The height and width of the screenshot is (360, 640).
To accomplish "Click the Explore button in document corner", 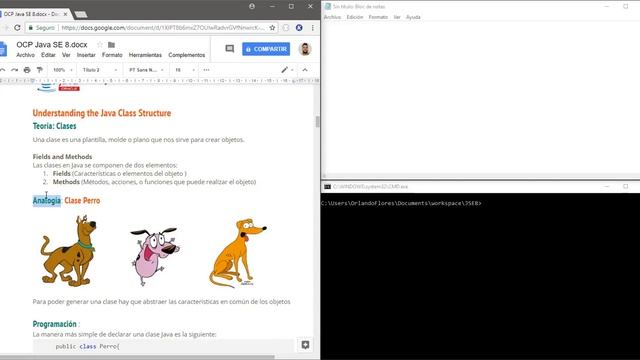I will 305,345.
